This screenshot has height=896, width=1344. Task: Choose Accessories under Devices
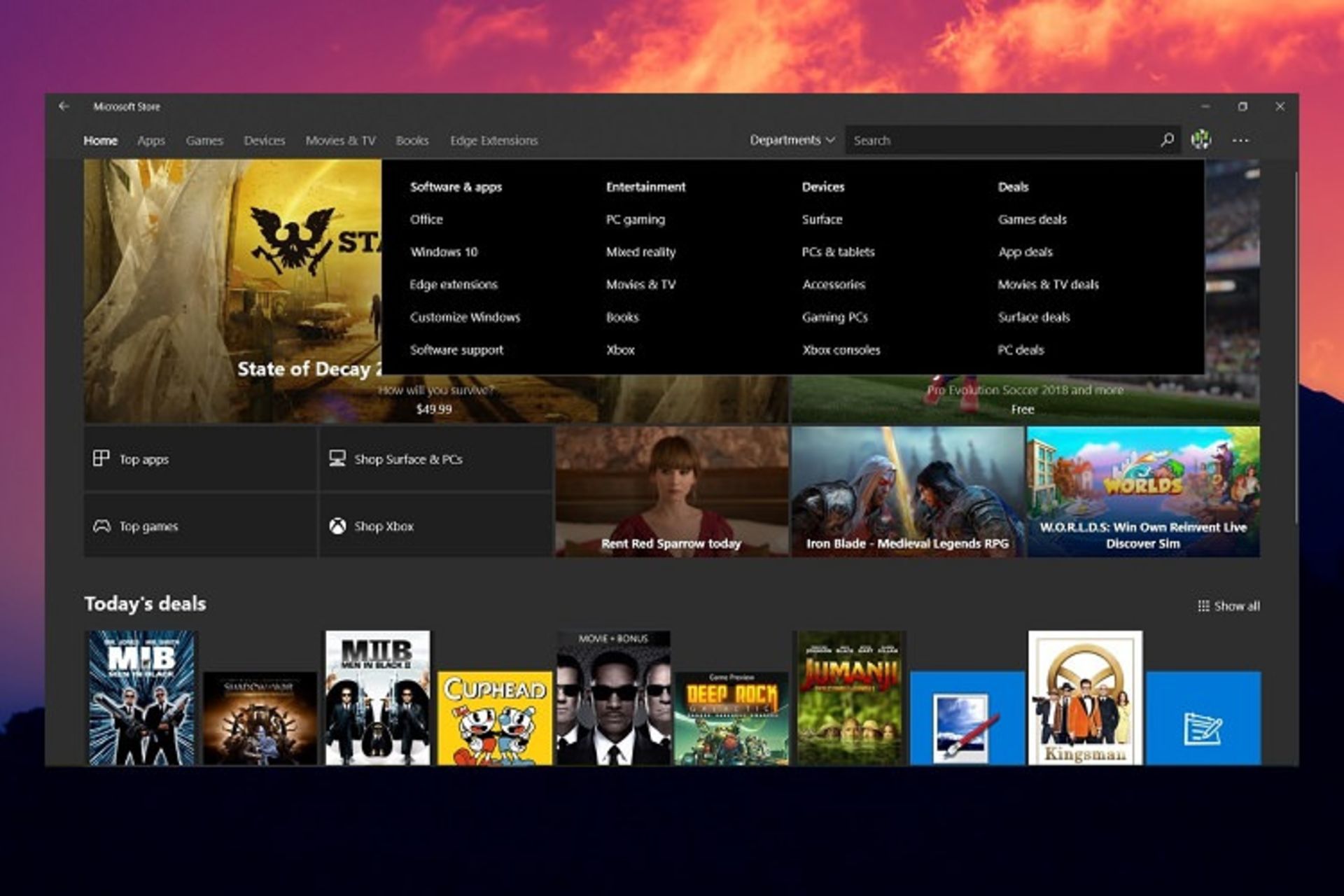(x=834, y=284)
